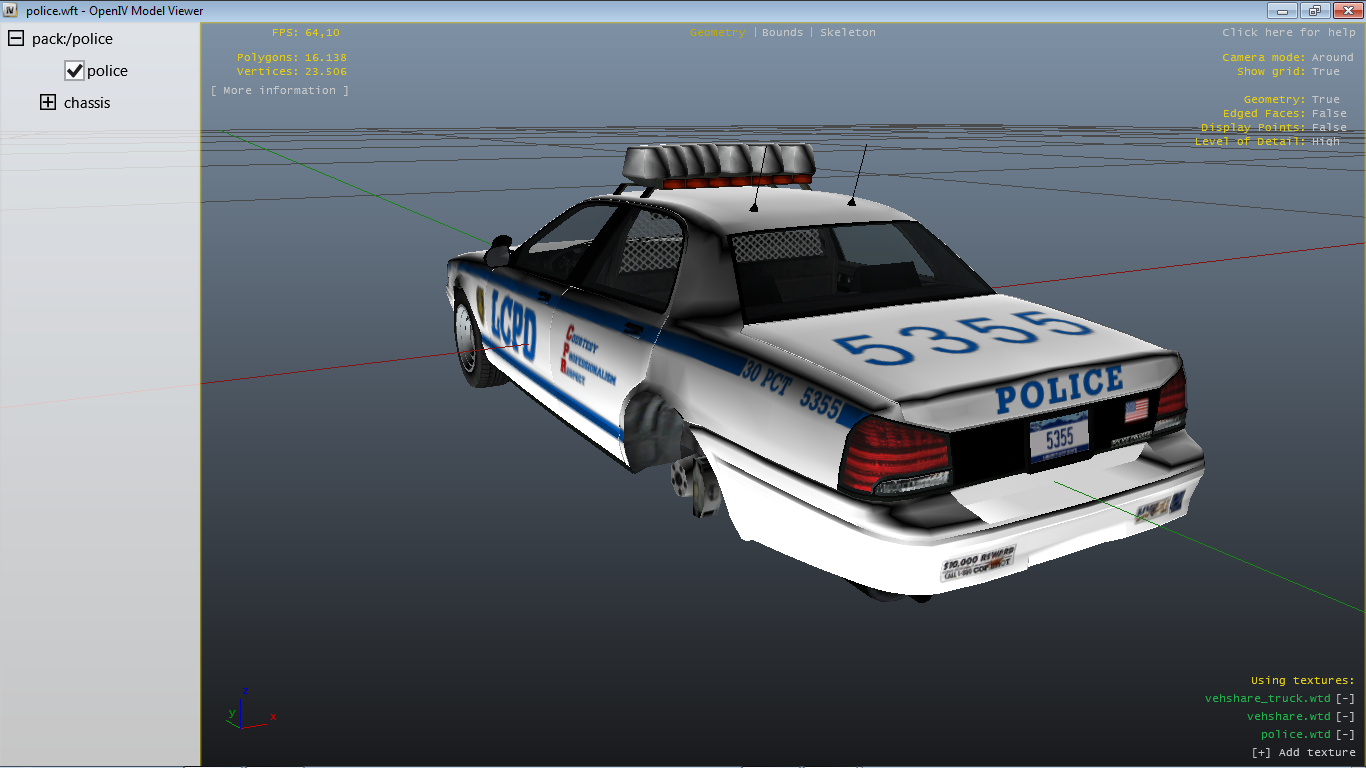1366x768 pixels.
Task: Collapse the pack:/police tree node
Action: coord(16,39)
